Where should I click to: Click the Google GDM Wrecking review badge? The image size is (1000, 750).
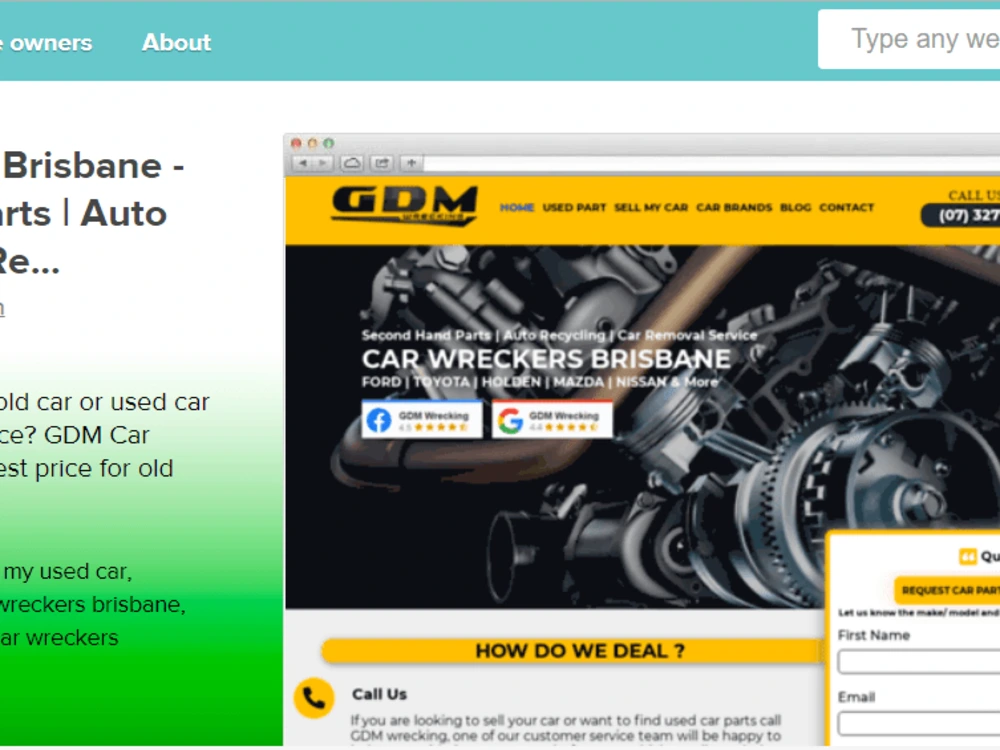pyautogui.click(x=552, y=420)
